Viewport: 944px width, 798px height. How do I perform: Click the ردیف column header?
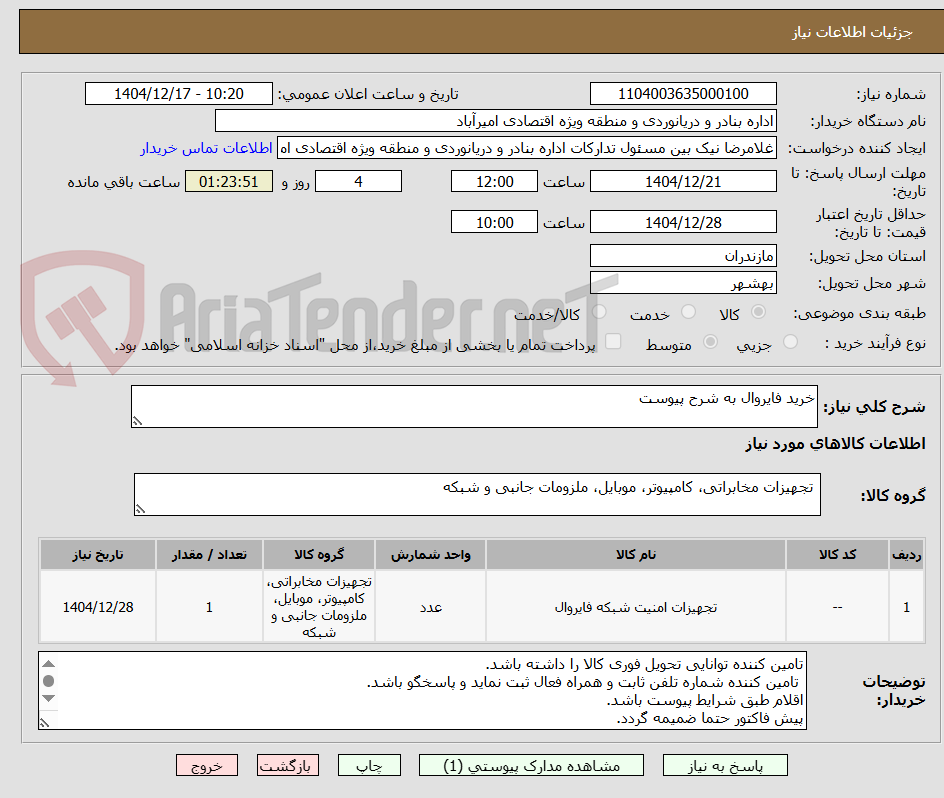tap(907, 555)
